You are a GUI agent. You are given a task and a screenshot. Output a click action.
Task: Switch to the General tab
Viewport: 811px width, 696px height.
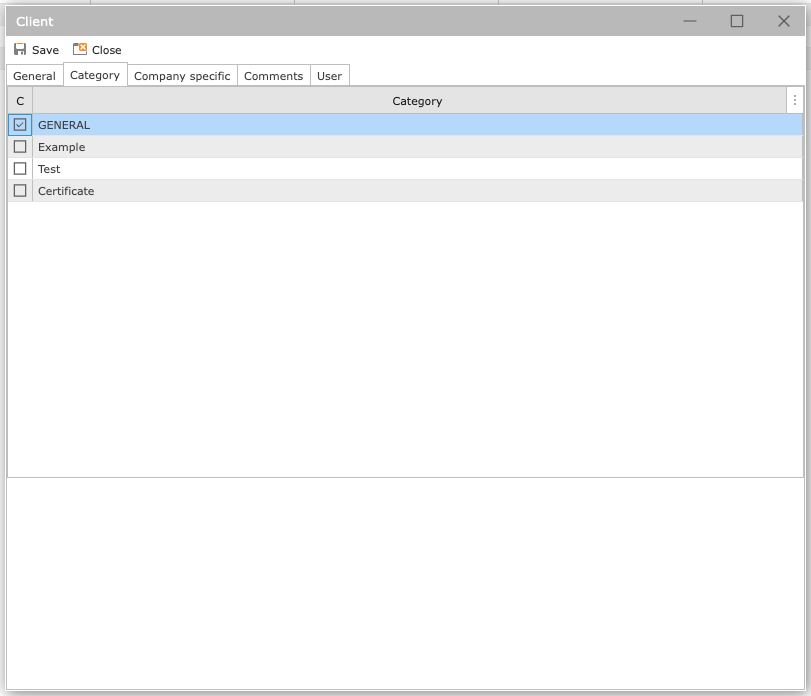click(34, 76)
